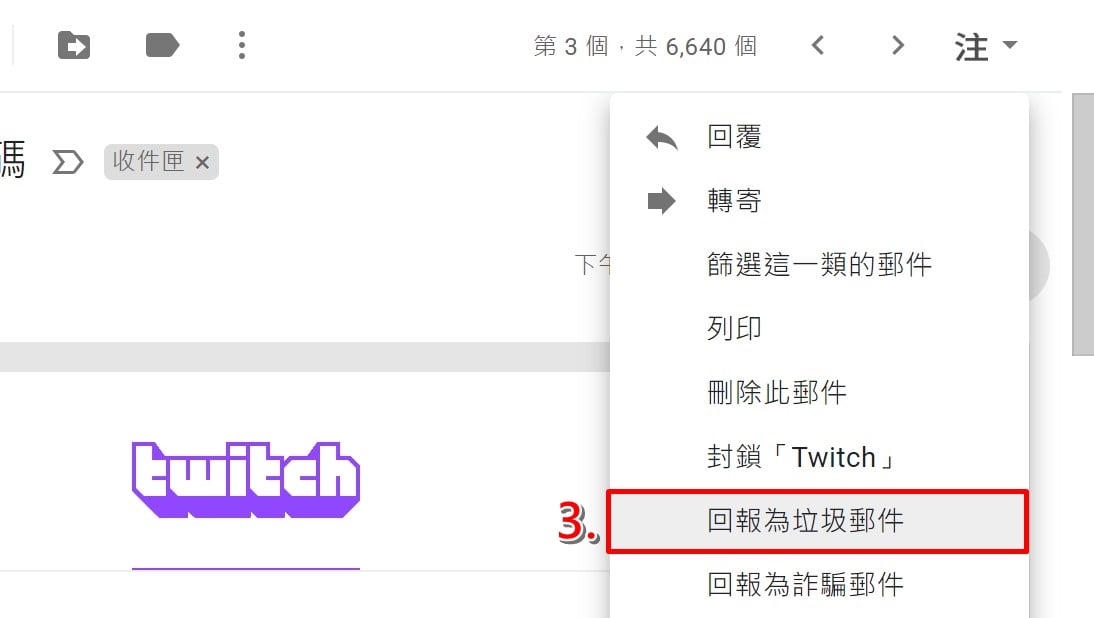
Task: Choose 篩選這一類的郵件
Action: 819,264
